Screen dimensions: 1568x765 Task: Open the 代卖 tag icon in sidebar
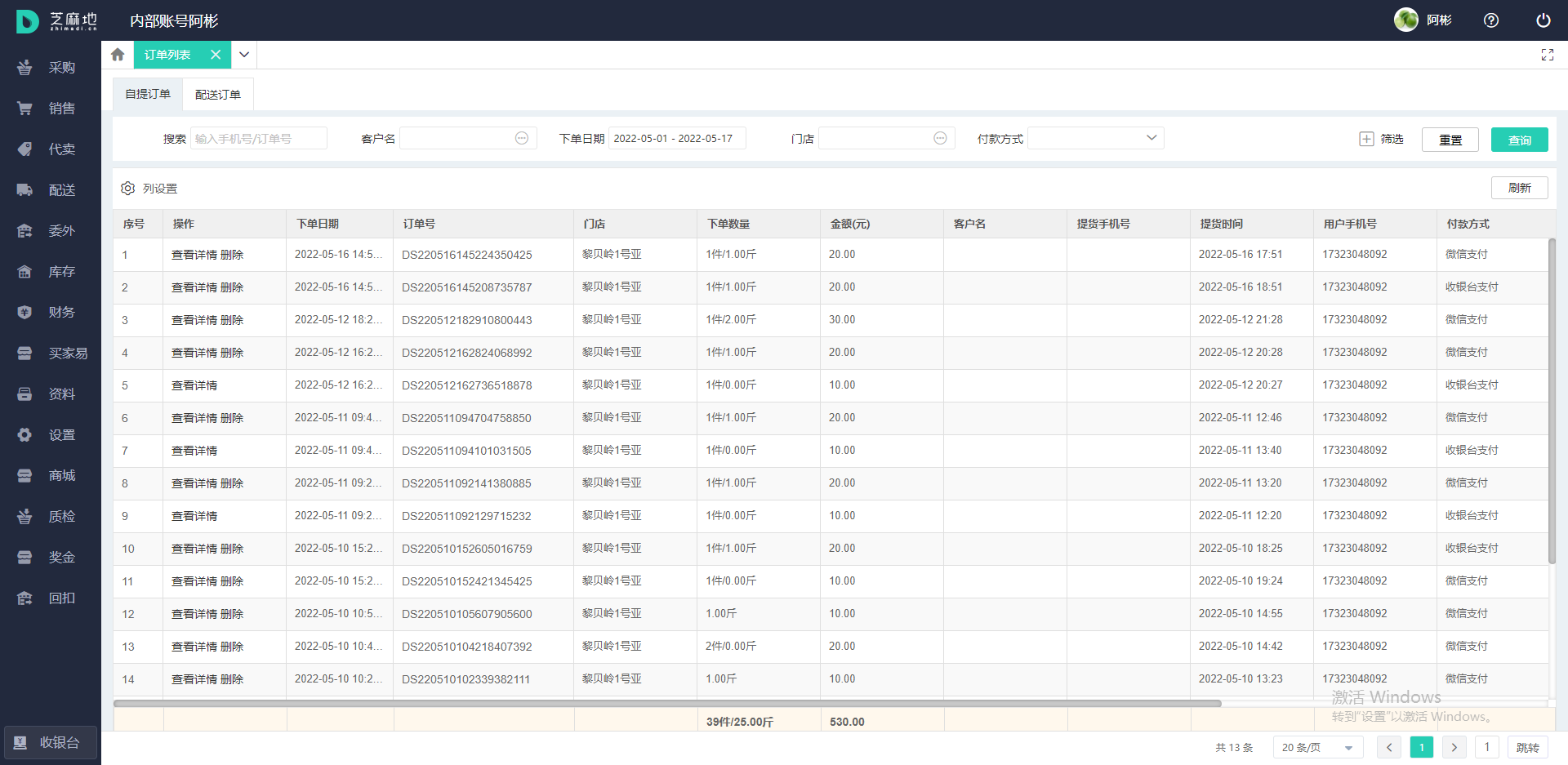click(24, 149)
